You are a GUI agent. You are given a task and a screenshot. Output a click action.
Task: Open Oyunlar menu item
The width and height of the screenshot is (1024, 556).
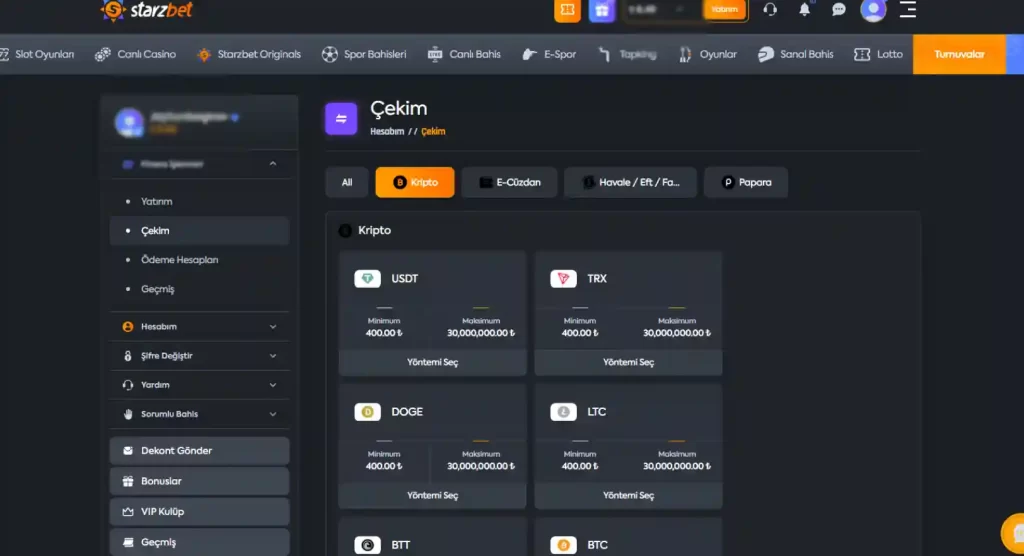(x=708, y=54)
